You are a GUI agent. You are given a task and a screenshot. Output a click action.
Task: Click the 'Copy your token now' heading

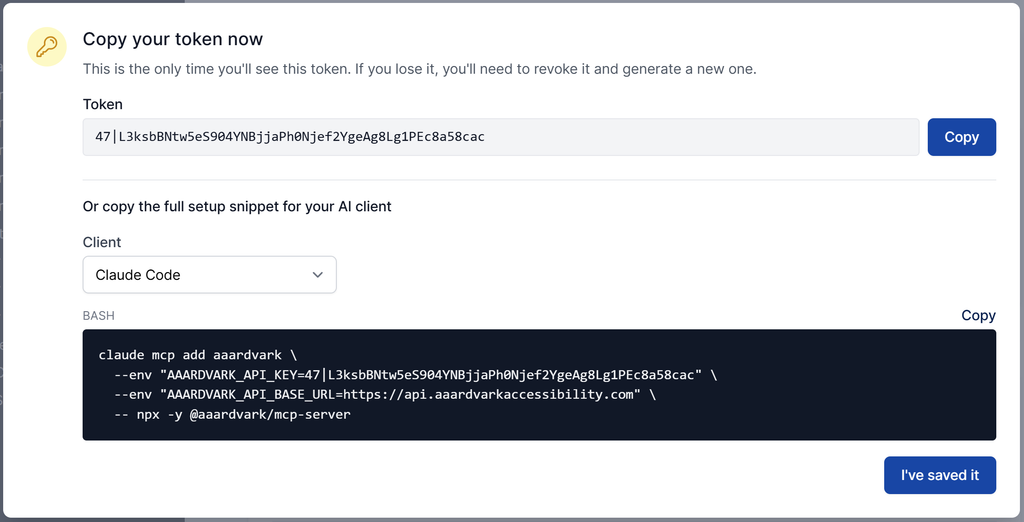pyautogui.click(x=172, y=39)
